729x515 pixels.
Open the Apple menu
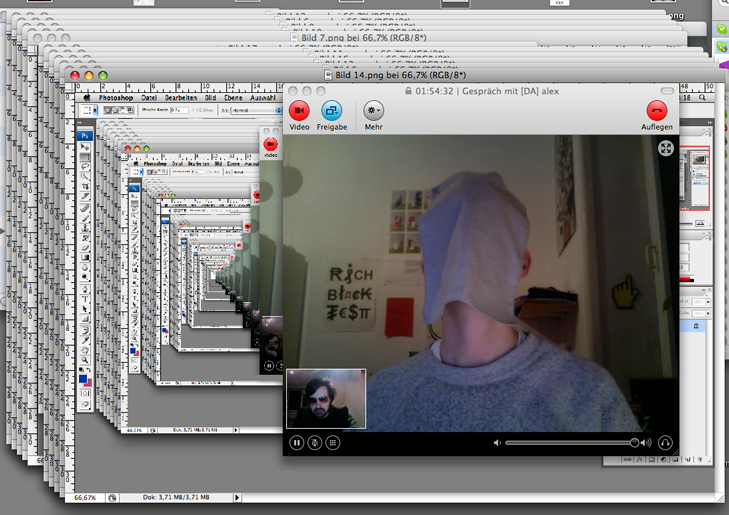pos(86,98)
